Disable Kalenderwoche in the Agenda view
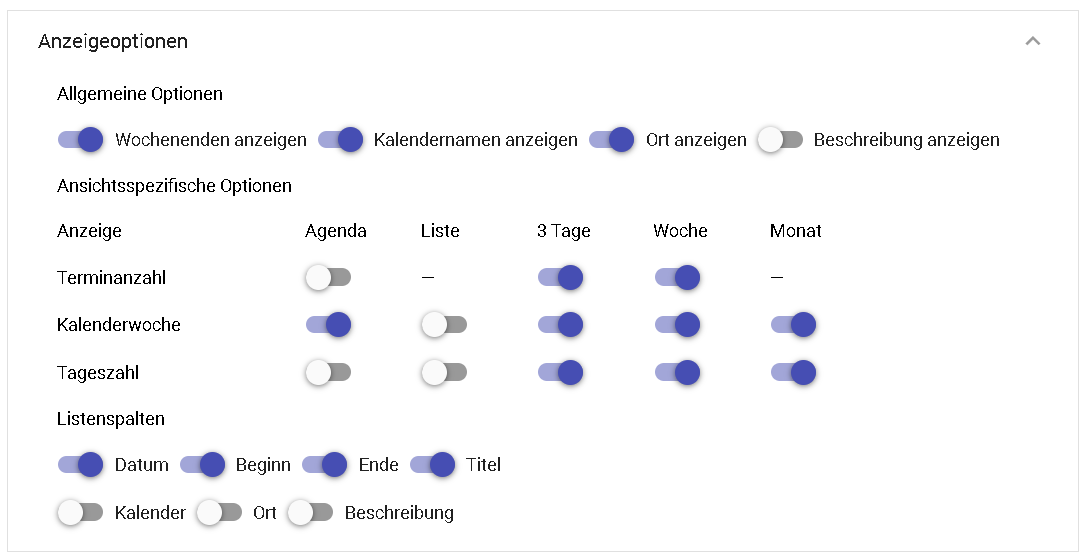 [328, 325]
